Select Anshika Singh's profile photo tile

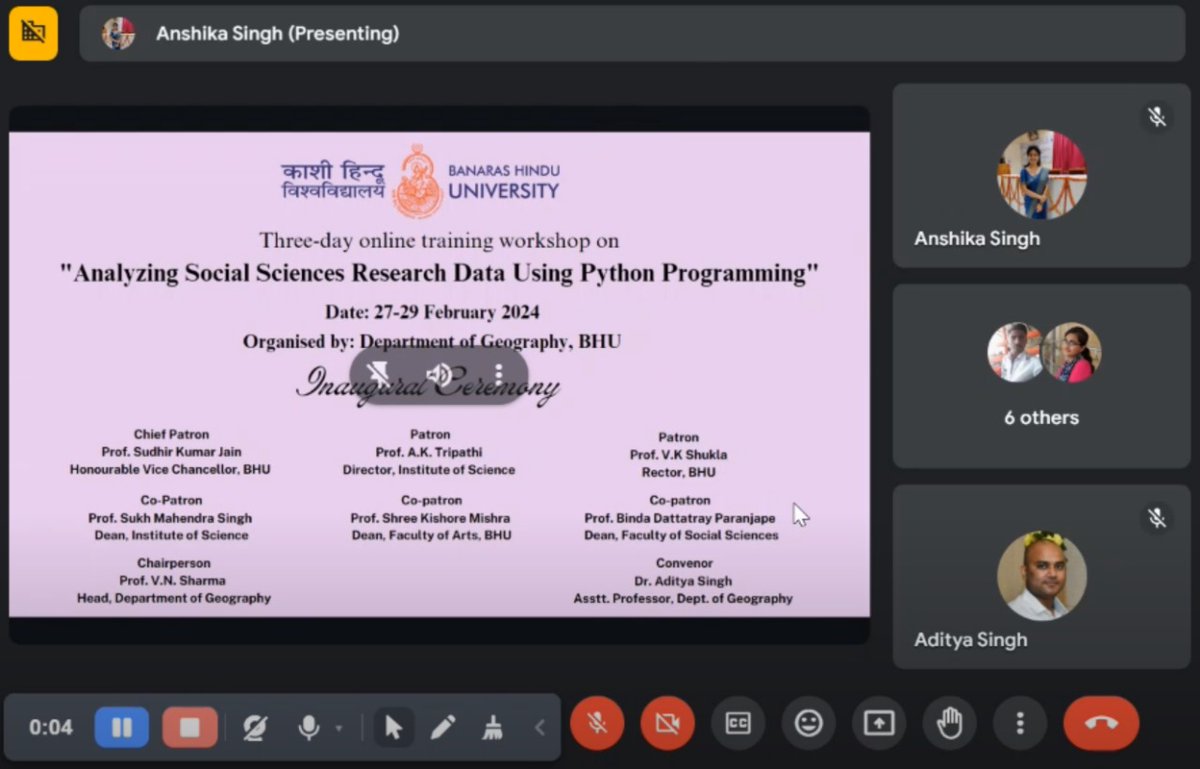coord(1041,174)
